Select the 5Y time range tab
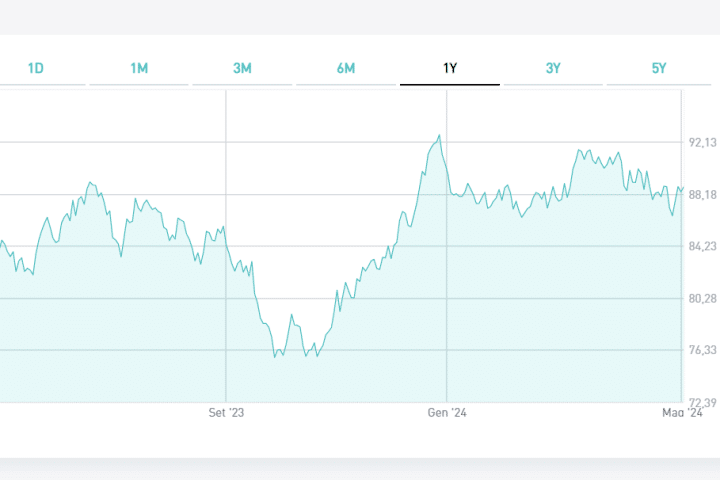The width and height of the screenshot is (720, 480). click(658, 68)
